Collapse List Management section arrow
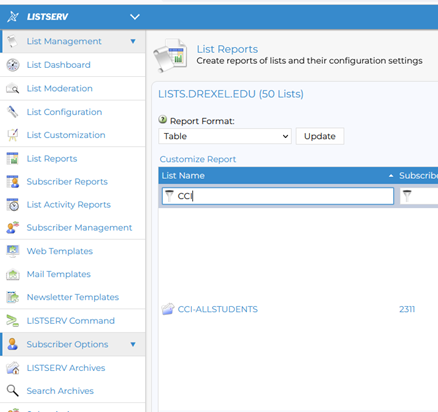The image size is (438, 412). [133, 41]
